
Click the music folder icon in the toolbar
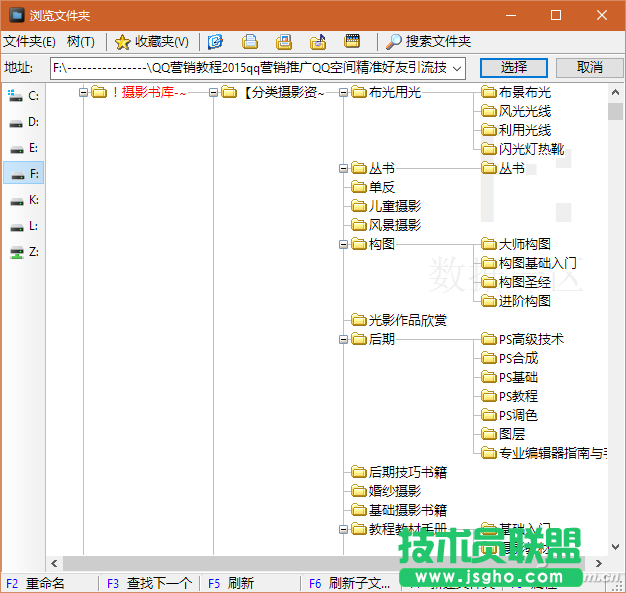coord(318,42)
